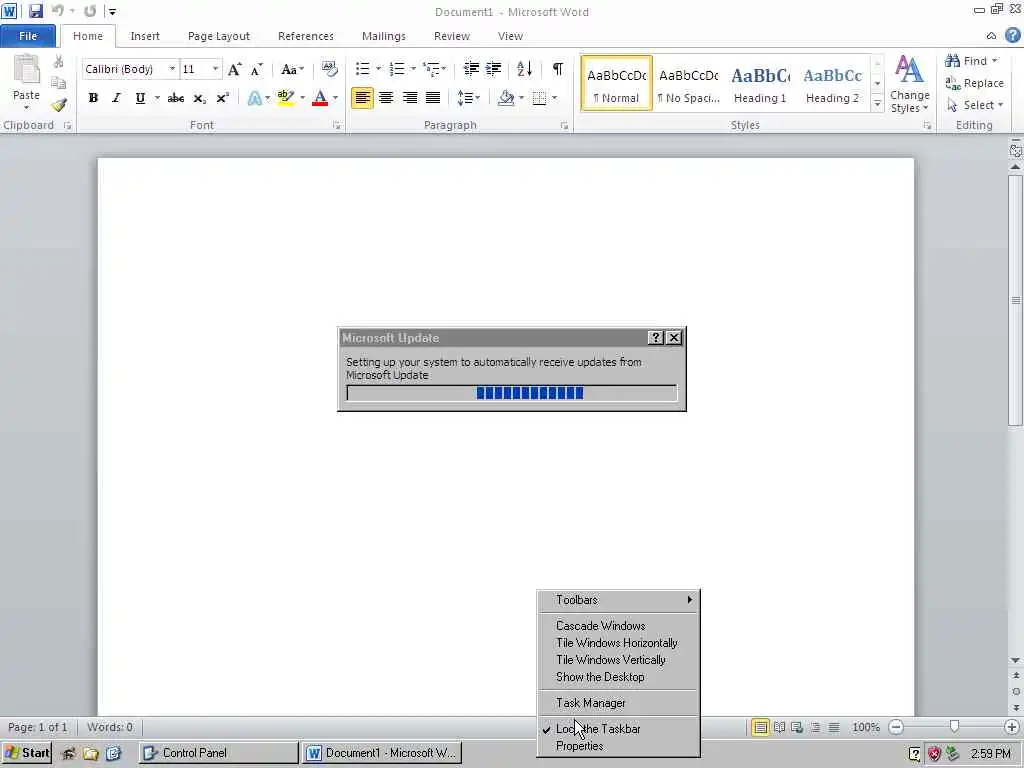The width and height of the screenshot is (1024, 768).
Task: Click the Sort A-Z icon
Action: point(524,69)
